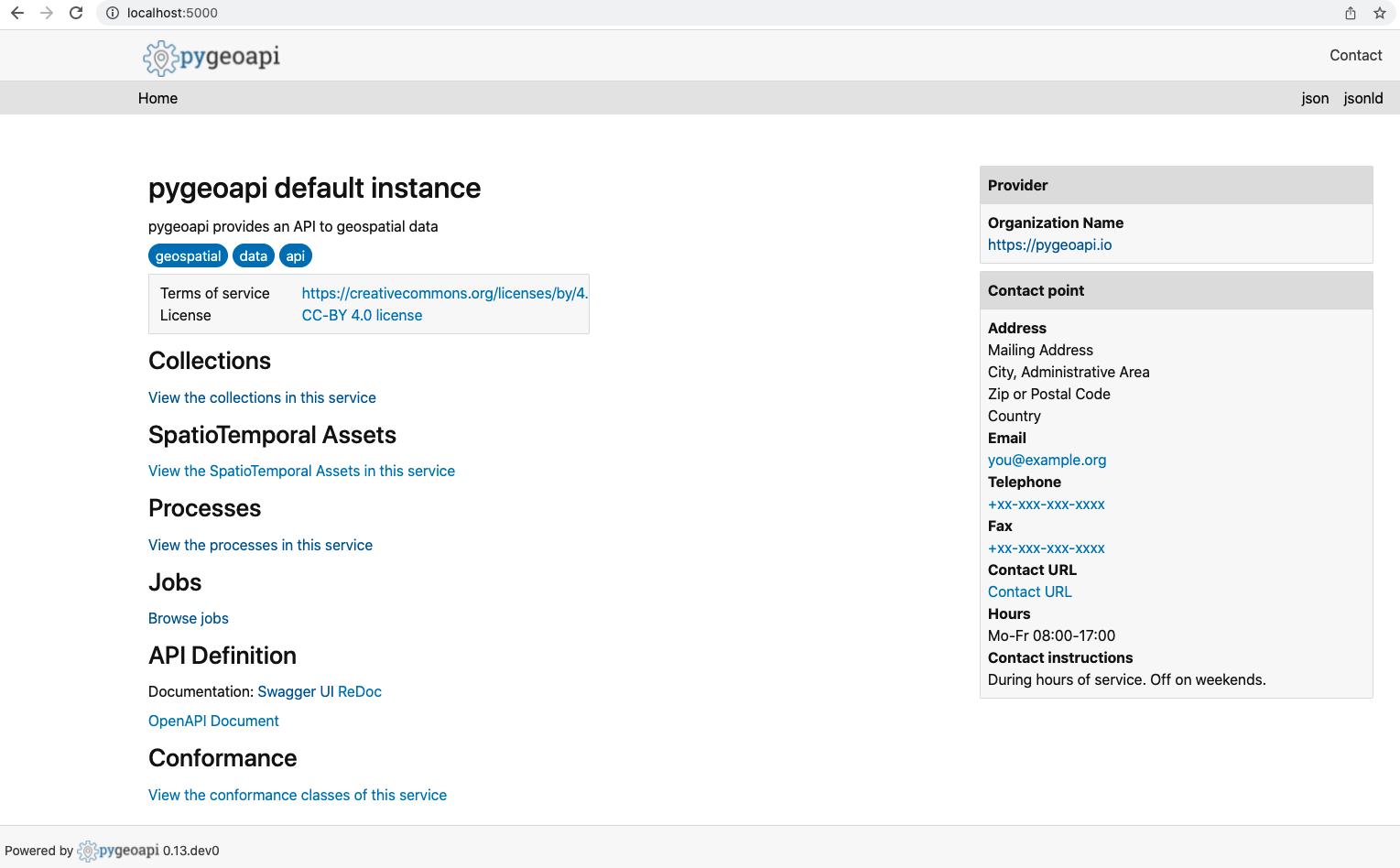Click the pygeoapi default instance heading
Image resolution: width=1400 pixels, height=868 pixels.
click(314, 188)
